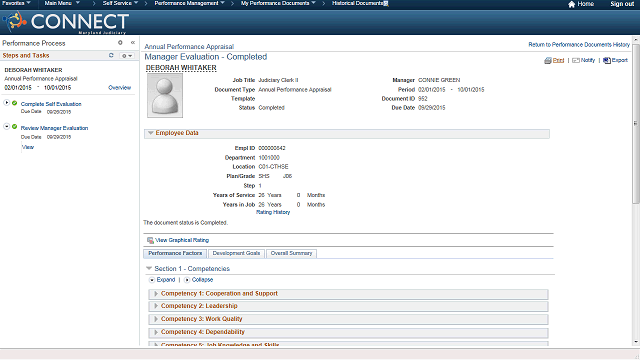
Task: Switch to the Overall Summary tab
Action: pyautogui.click(x=291, y=253)
